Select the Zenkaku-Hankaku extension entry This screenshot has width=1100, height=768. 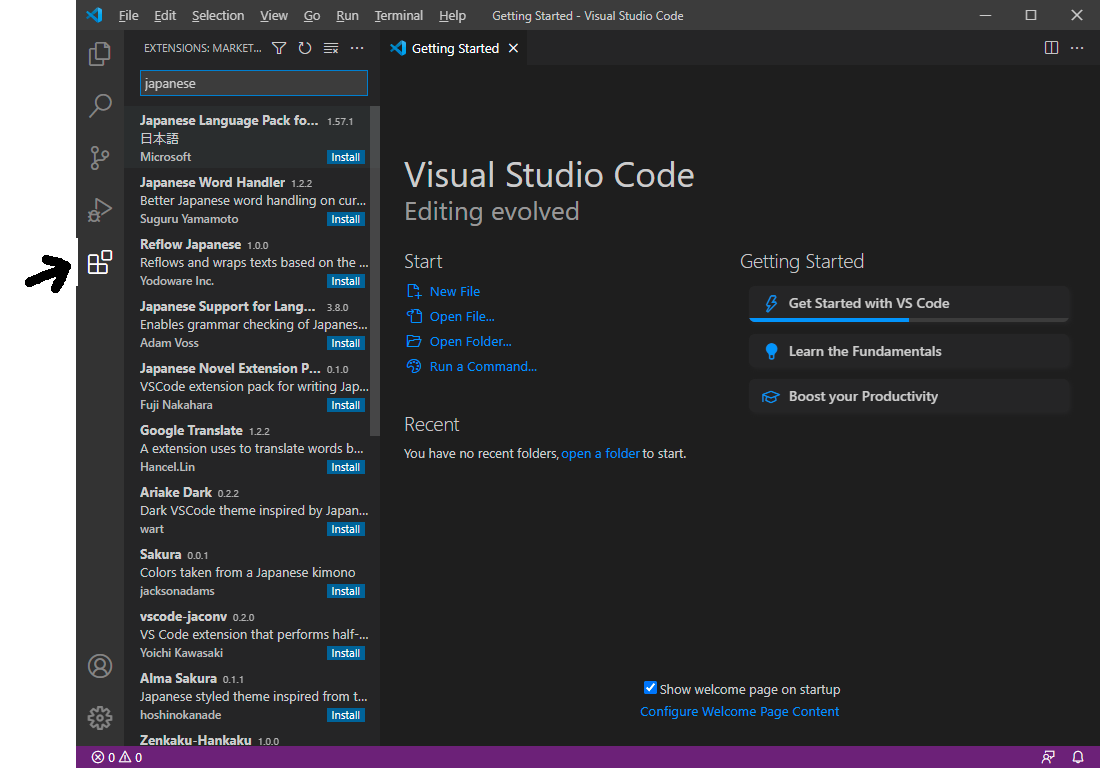click(247, 739)
